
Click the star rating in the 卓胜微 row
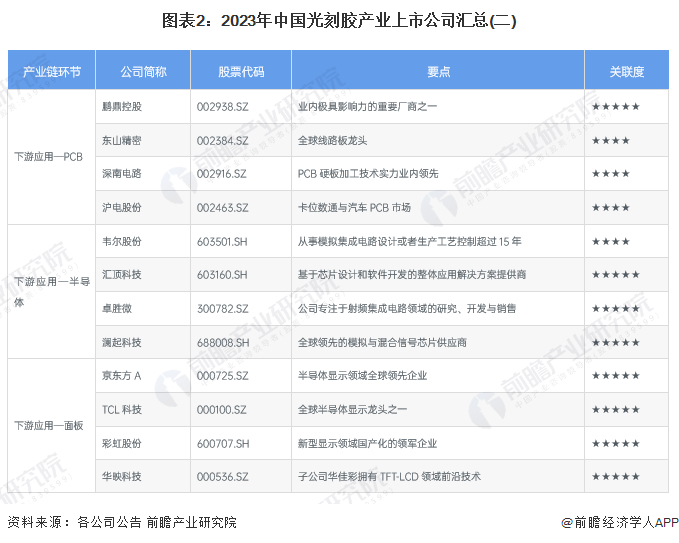(x=616, y=308)
